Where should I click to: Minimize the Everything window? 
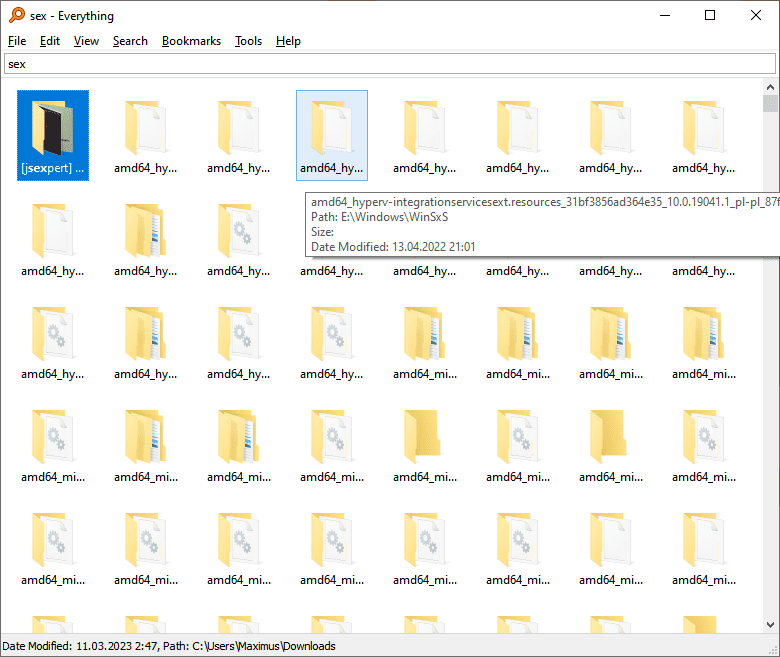665,15
